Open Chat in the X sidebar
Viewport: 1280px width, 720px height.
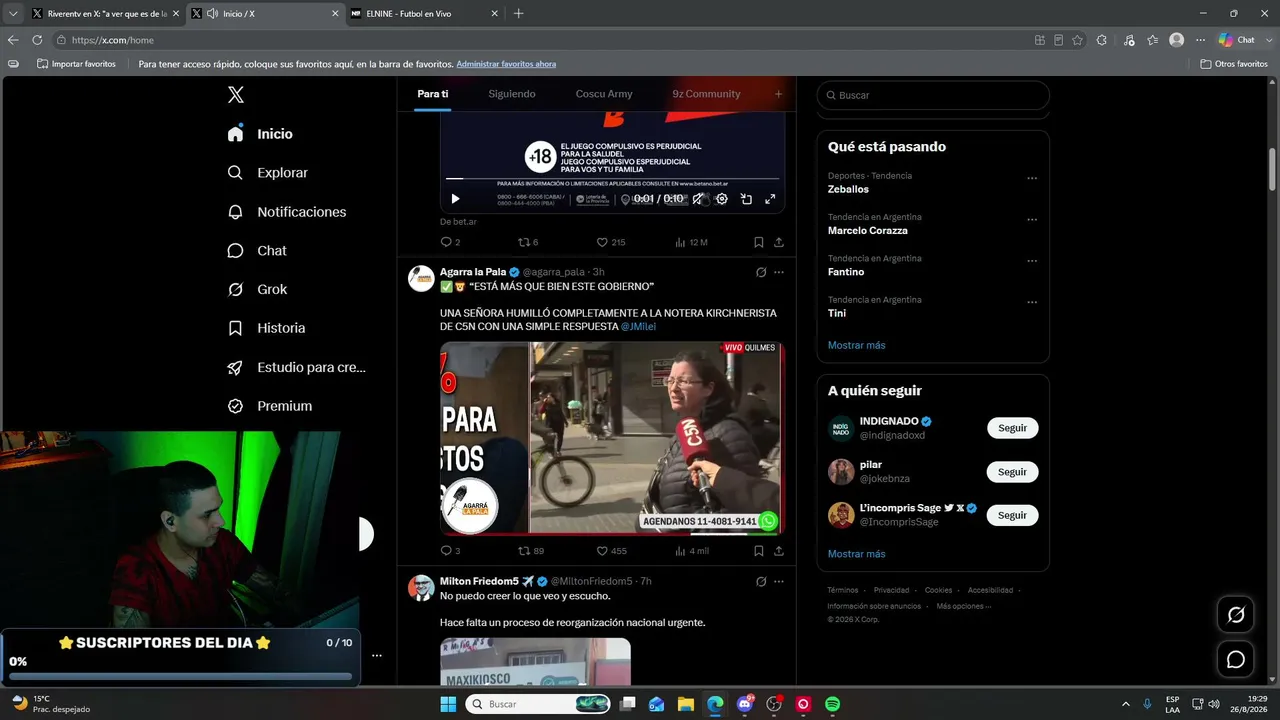pyautogui.click(x=257, y=250)
